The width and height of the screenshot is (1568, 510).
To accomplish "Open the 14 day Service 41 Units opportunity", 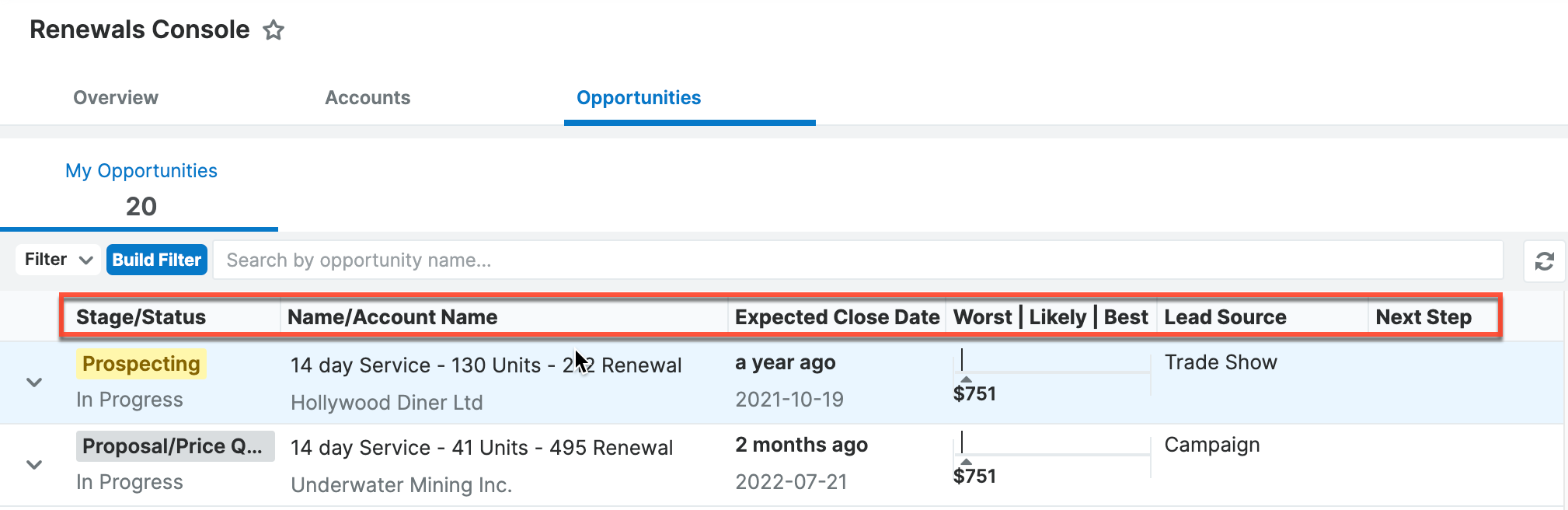I will point(482,448).
